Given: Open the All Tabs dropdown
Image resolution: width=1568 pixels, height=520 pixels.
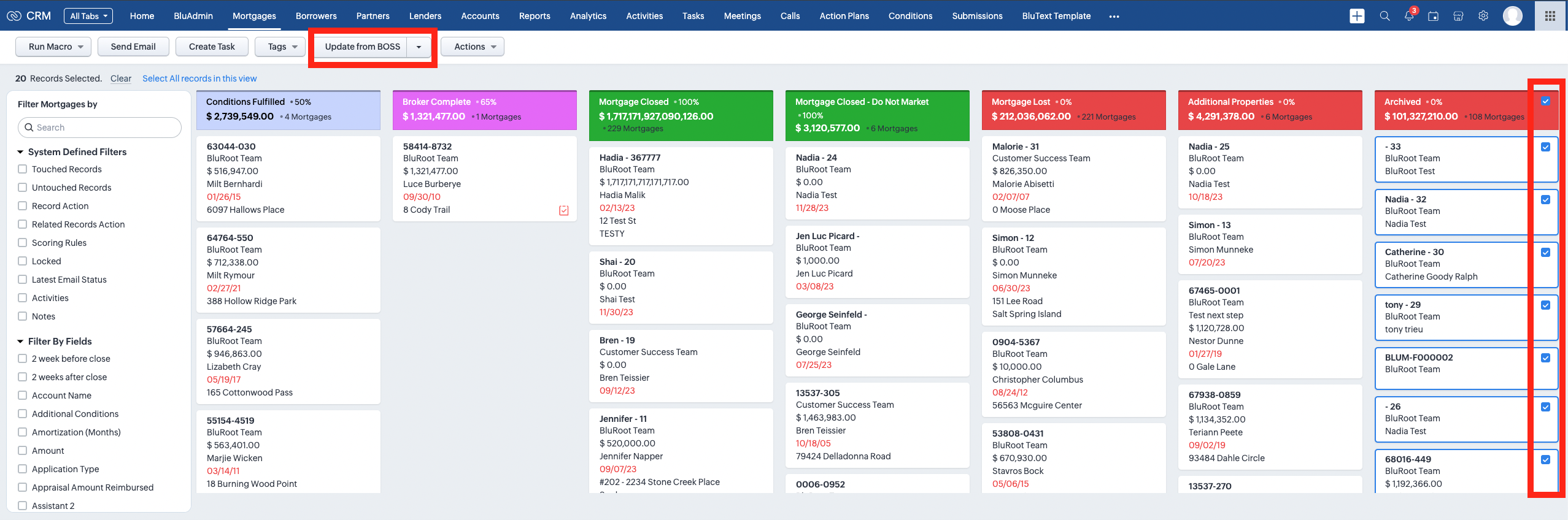Looking at the screenshot, I should 88,16.
